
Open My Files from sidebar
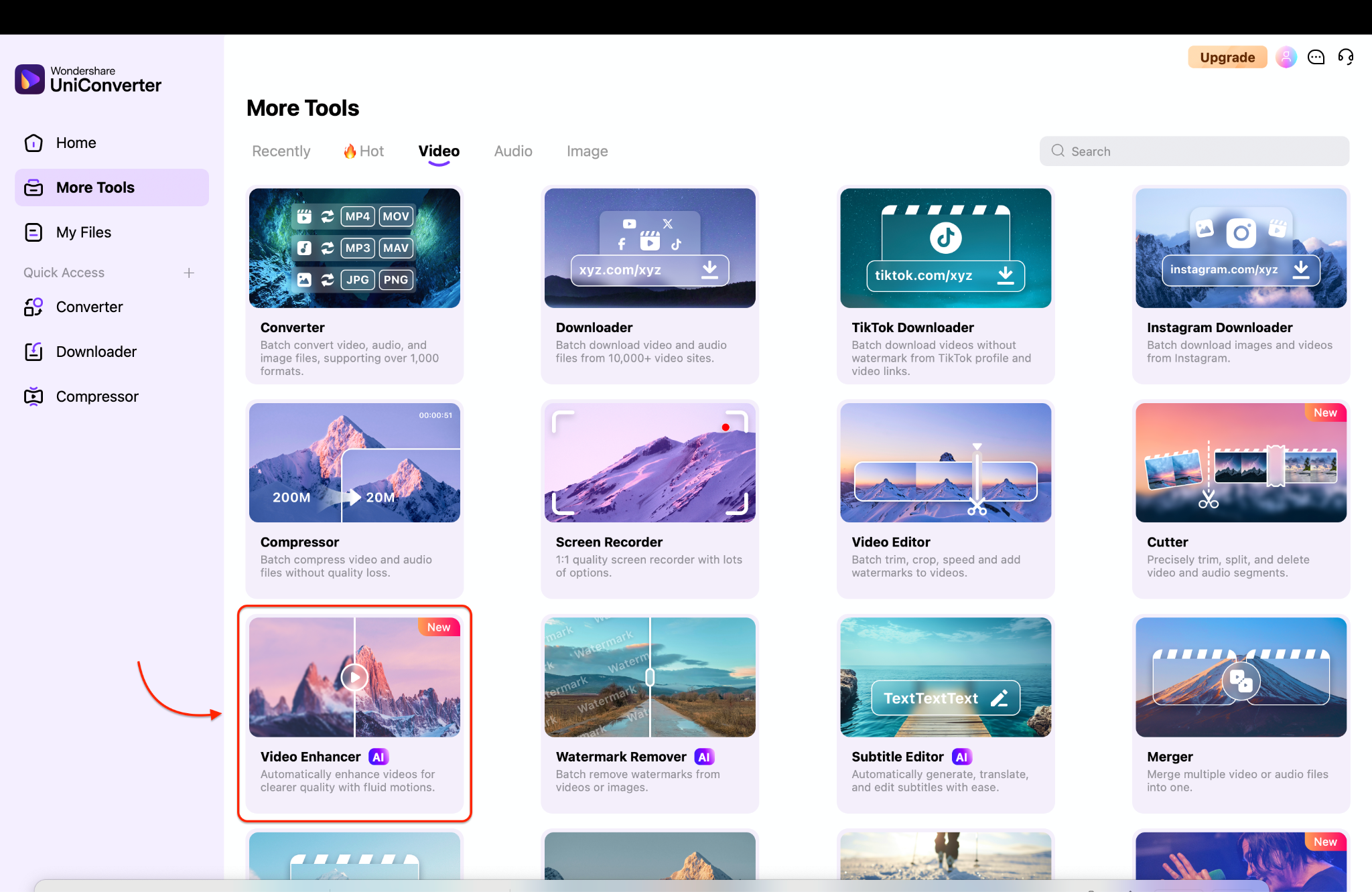tap(84, 232)
